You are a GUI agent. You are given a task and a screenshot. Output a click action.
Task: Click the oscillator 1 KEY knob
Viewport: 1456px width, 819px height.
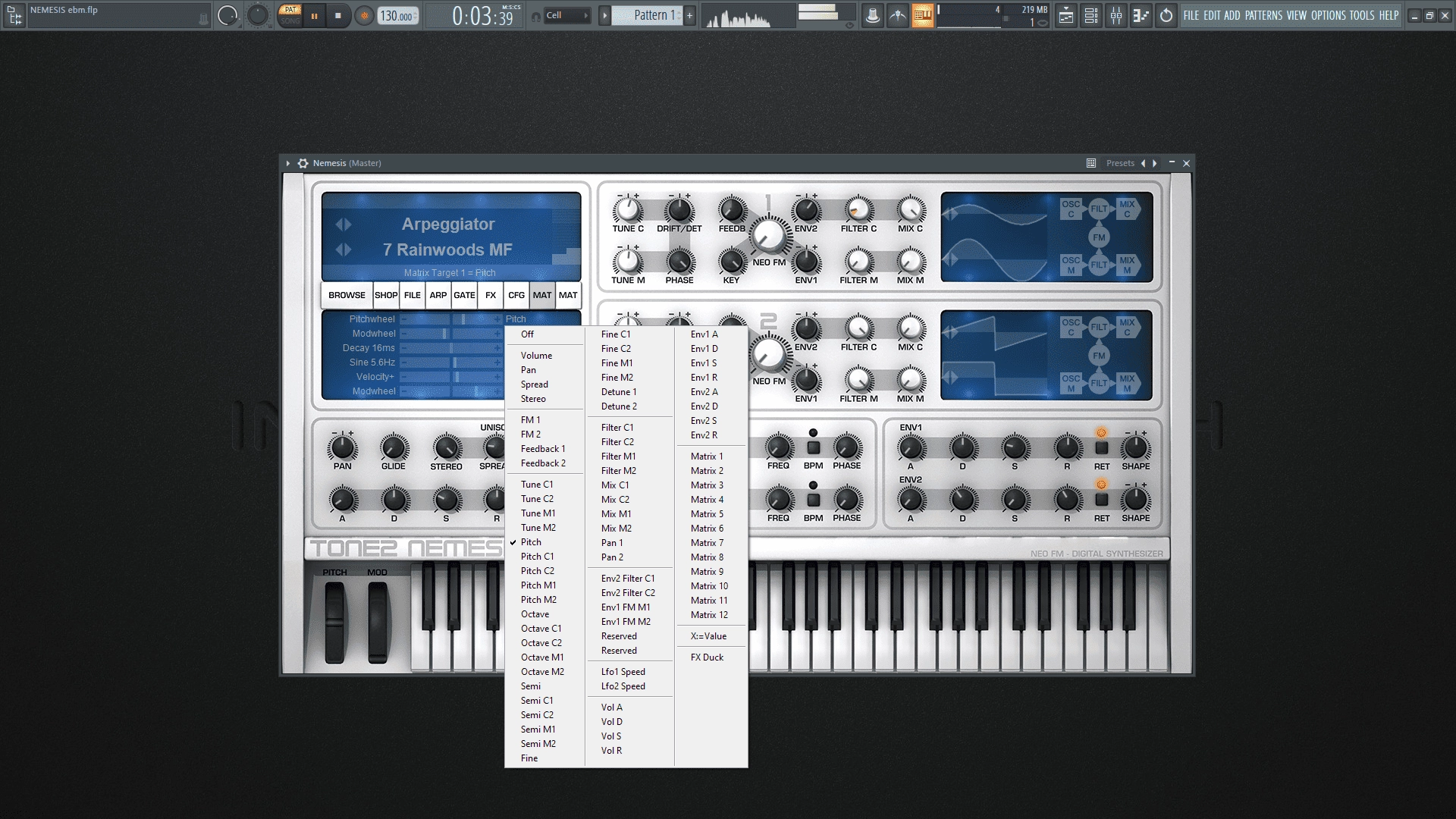pos(731,262)
